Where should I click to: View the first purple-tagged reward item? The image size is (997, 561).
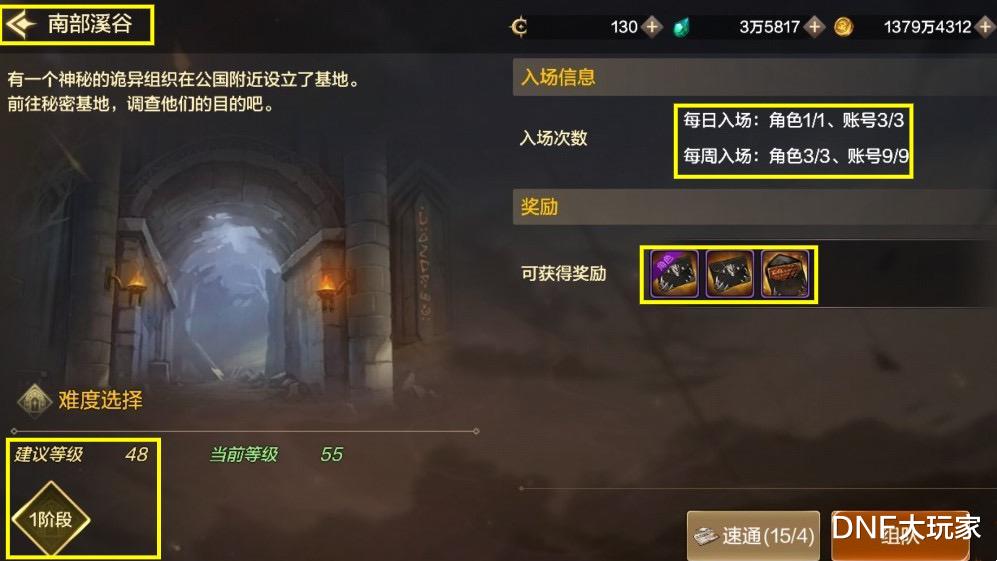(674, 274)
